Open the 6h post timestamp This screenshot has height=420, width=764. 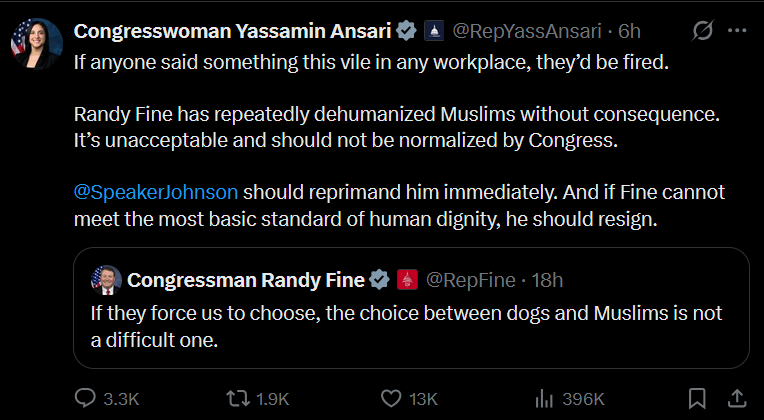tap(629, 31)
